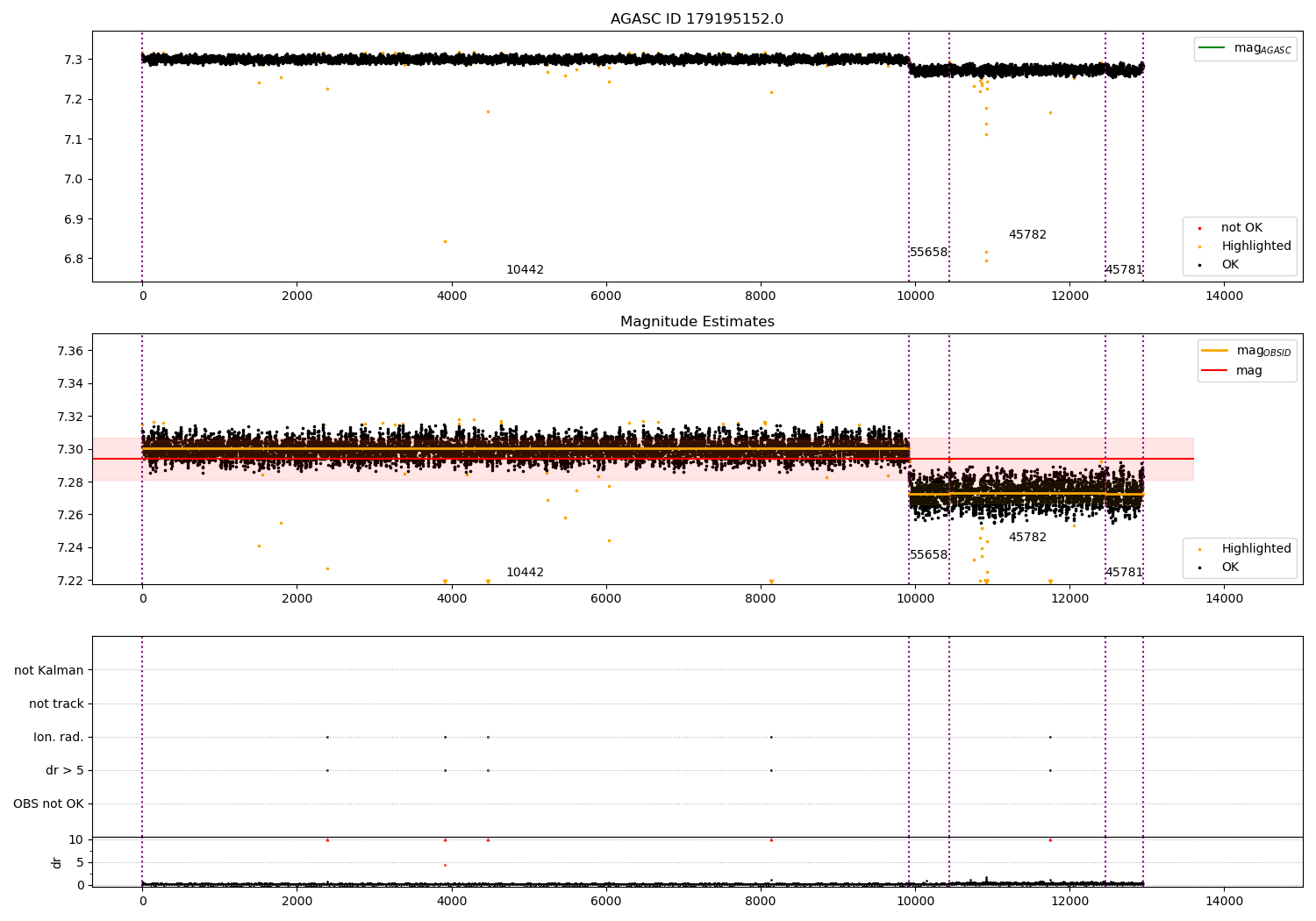Click the "7.30" y-tick label
The height and width of the screenshot is (921, 1316).
70,450
